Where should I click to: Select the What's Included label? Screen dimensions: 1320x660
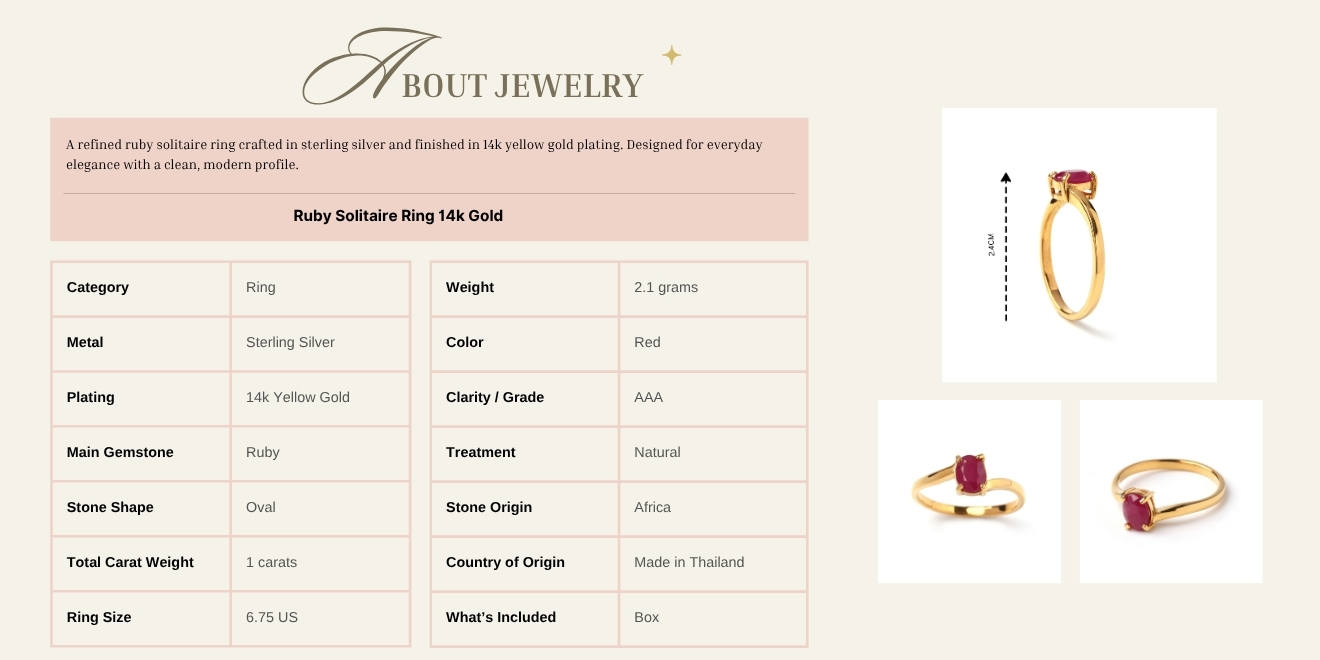[501, 617]
